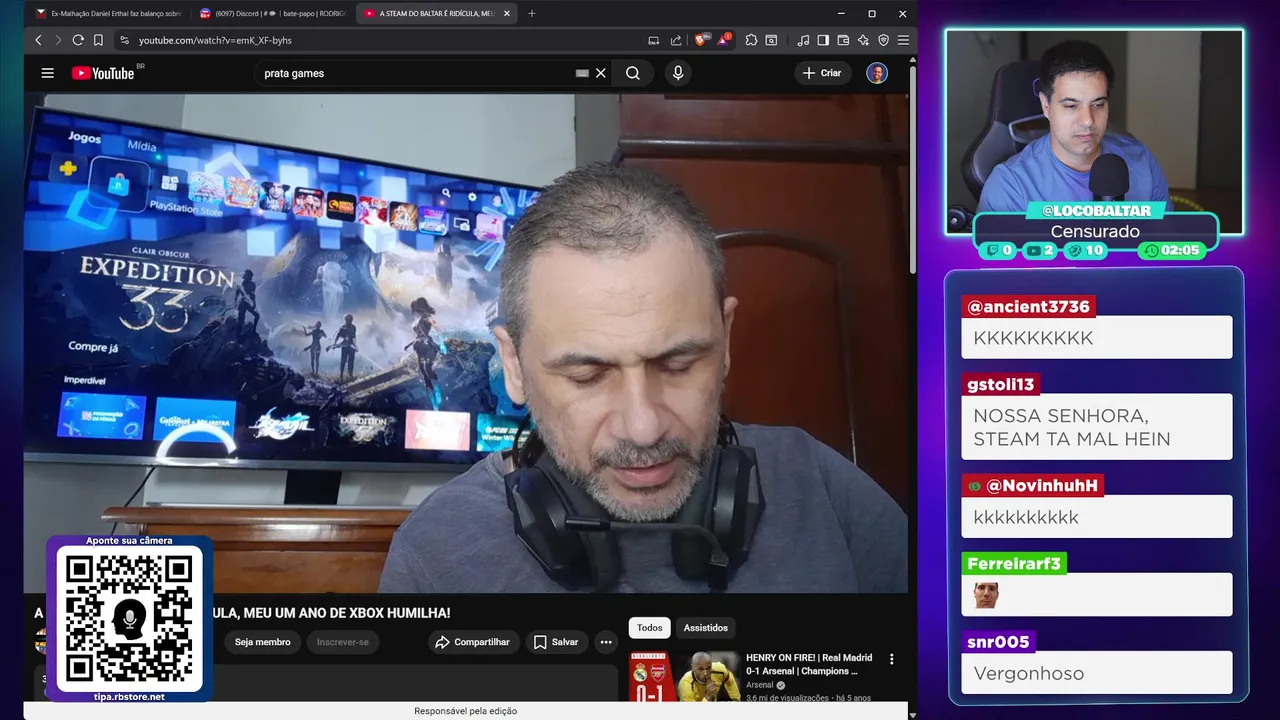Click the Ferreirarf3 chat username
Screen dimensions: 1280x720
1014,564
